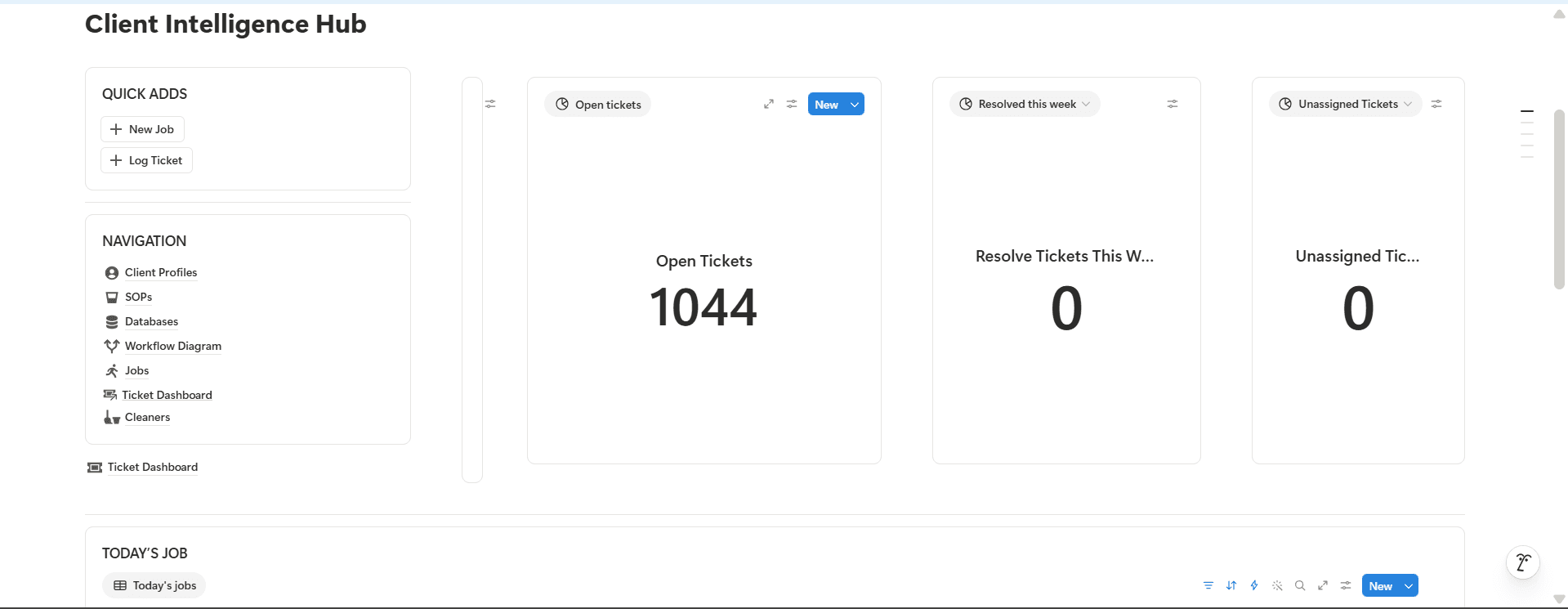Viewport: 1568px width, 609px height.
Task: Click settings icon on the narrow empty card
Action: 490,104
